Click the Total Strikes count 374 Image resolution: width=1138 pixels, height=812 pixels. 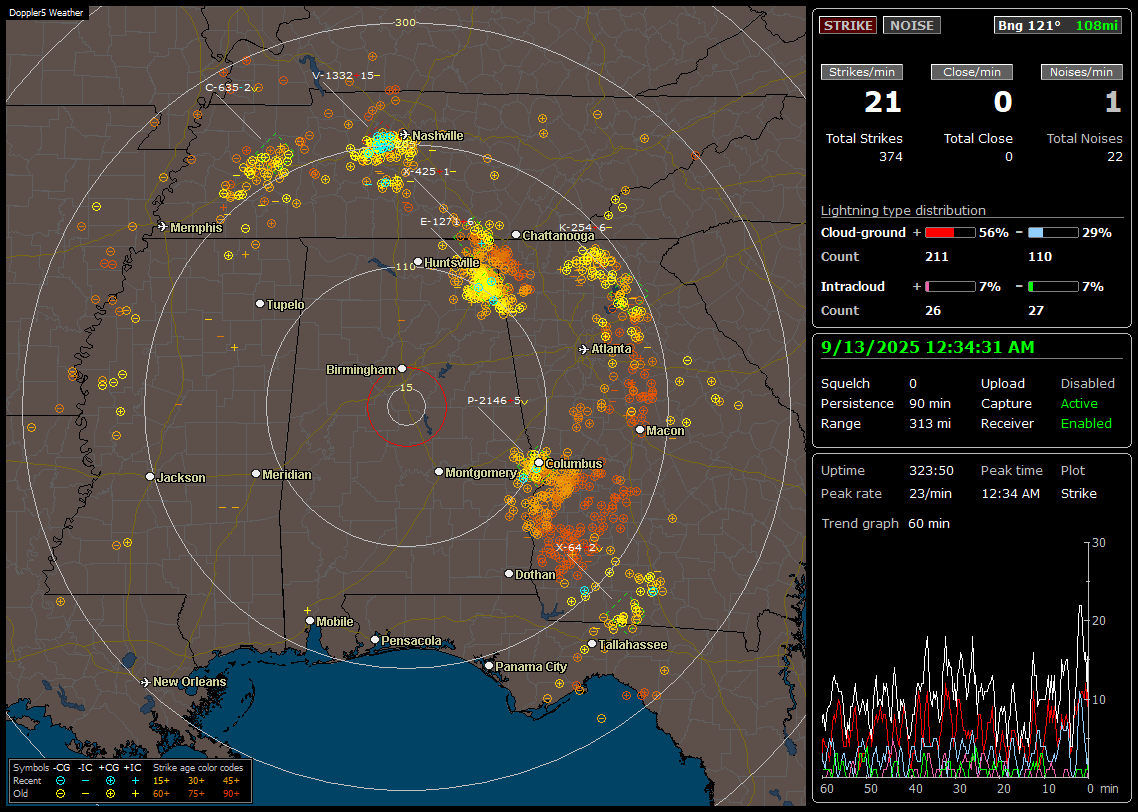tap(891, 157)
